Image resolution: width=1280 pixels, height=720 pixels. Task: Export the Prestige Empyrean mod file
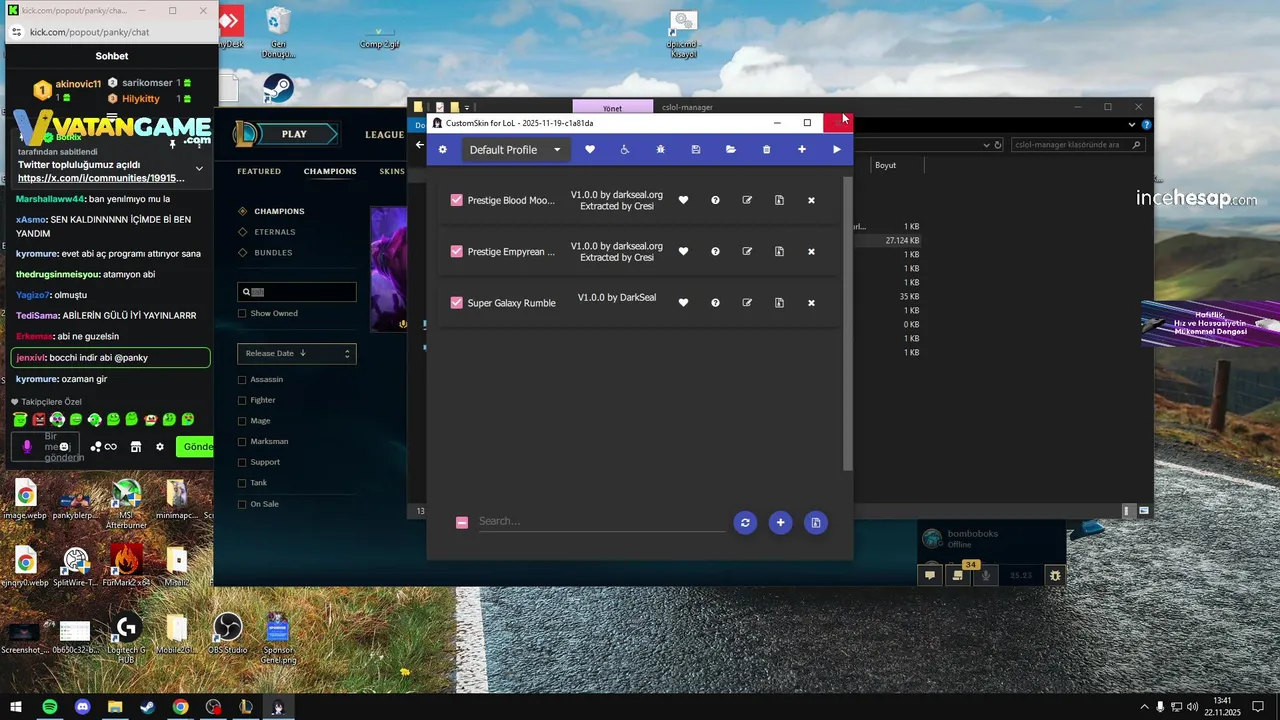coord(779,251)
